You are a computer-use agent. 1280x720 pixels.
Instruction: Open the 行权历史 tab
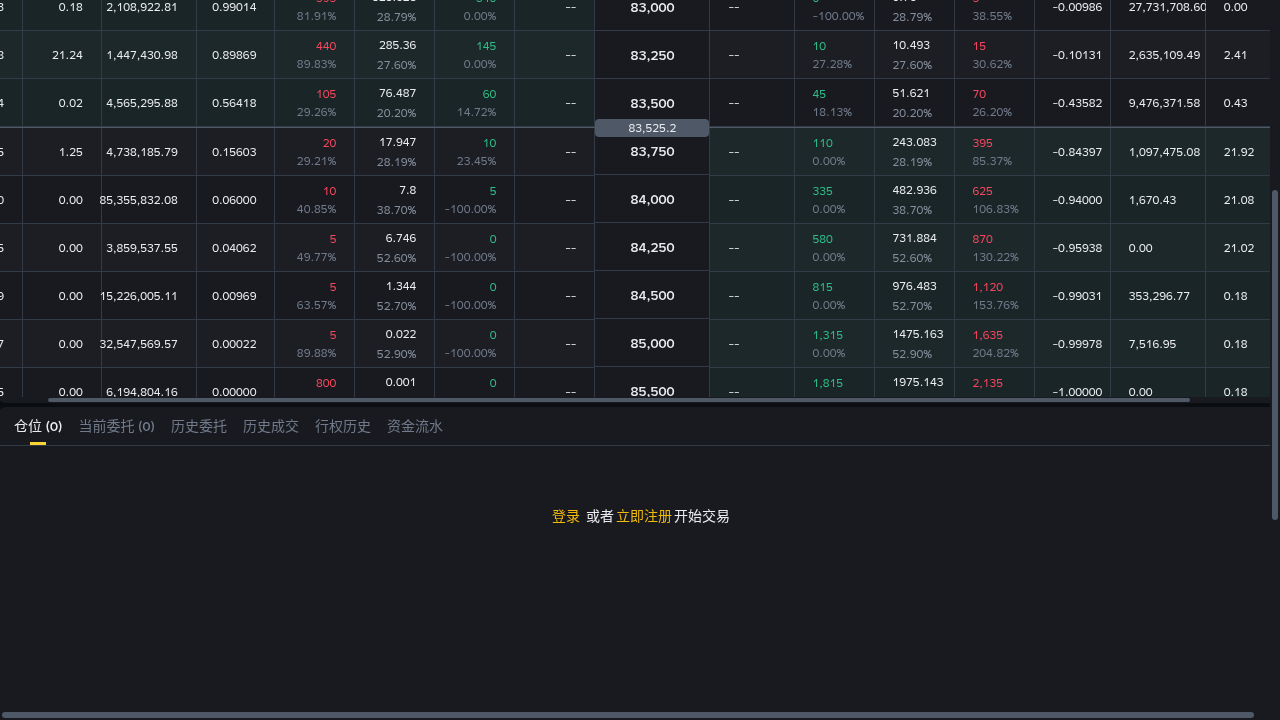(x=343, y=426)
